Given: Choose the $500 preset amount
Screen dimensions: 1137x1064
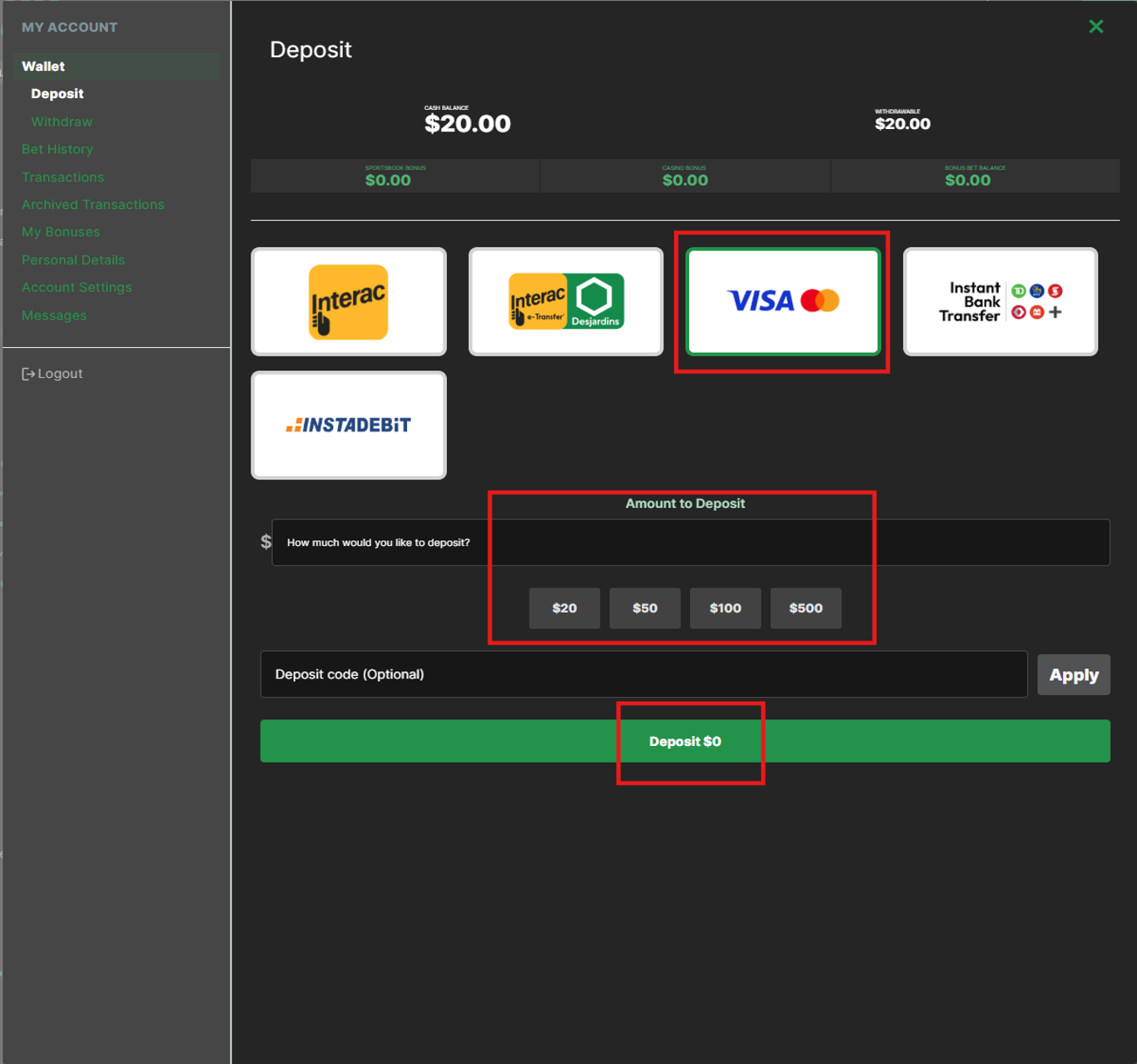Looking at the screenshot, I should 806,608.
